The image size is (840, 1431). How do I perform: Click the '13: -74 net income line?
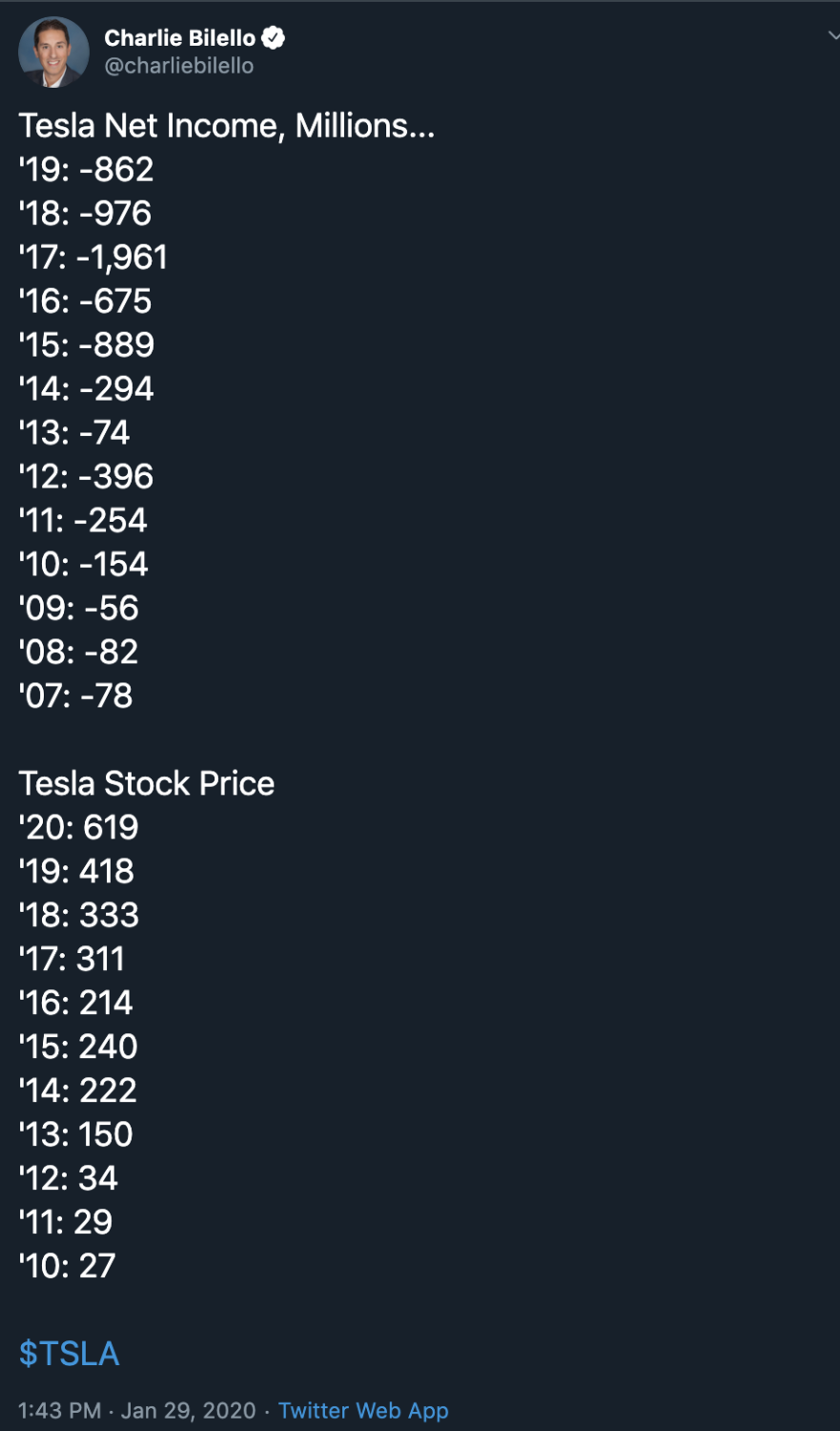[74, 433]
